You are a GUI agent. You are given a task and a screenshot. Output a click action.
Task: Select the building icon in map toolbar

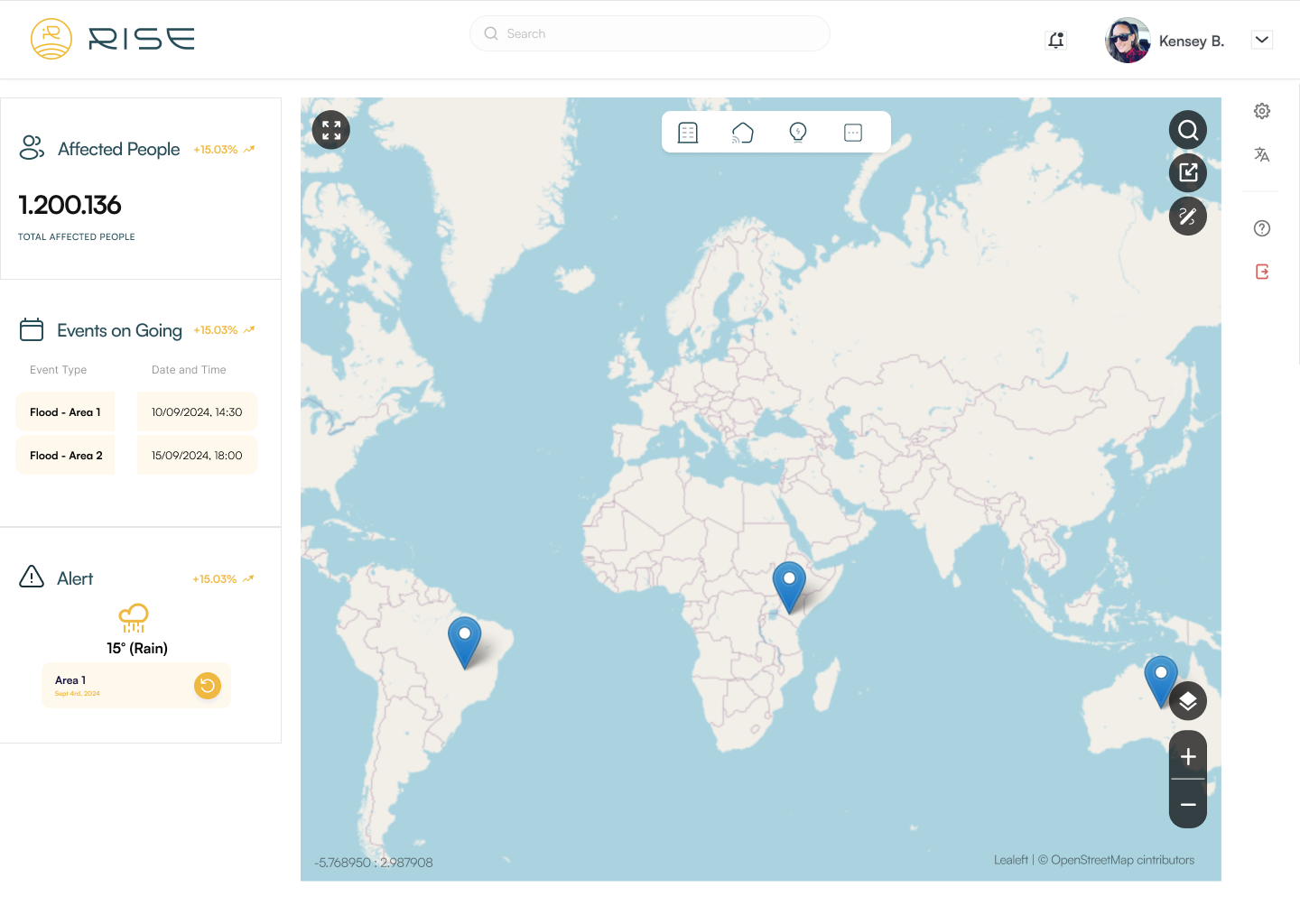(x=688, y=133)
